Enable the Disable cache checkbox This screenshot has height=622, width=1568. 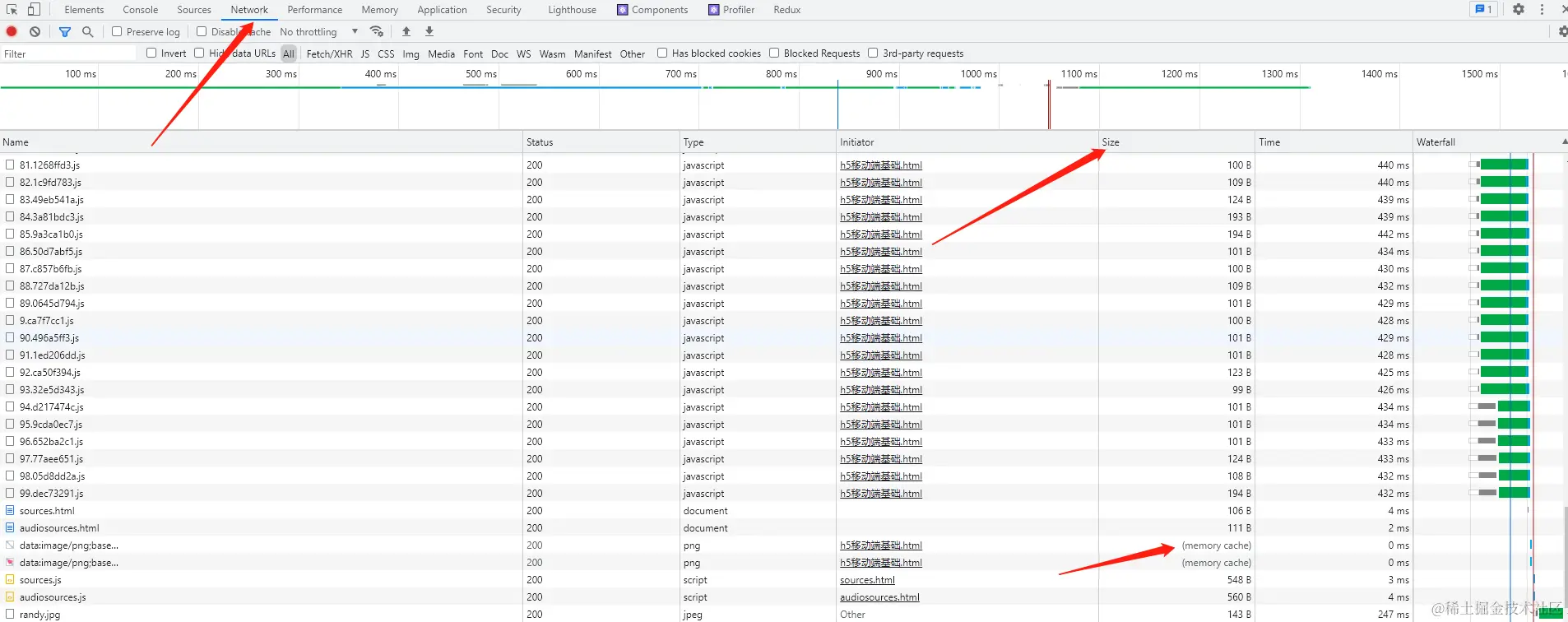pos(202,31)
